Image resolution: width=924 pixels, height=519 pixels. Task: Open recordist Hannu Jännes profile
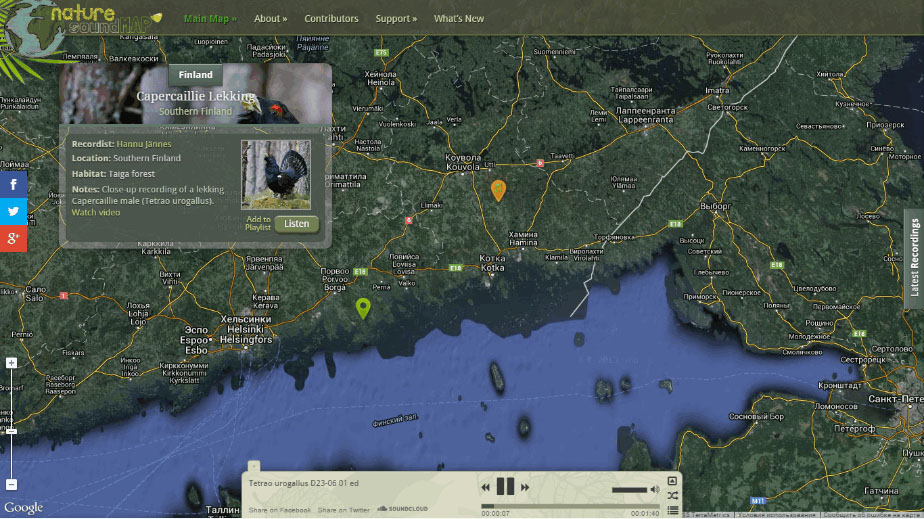144,144
